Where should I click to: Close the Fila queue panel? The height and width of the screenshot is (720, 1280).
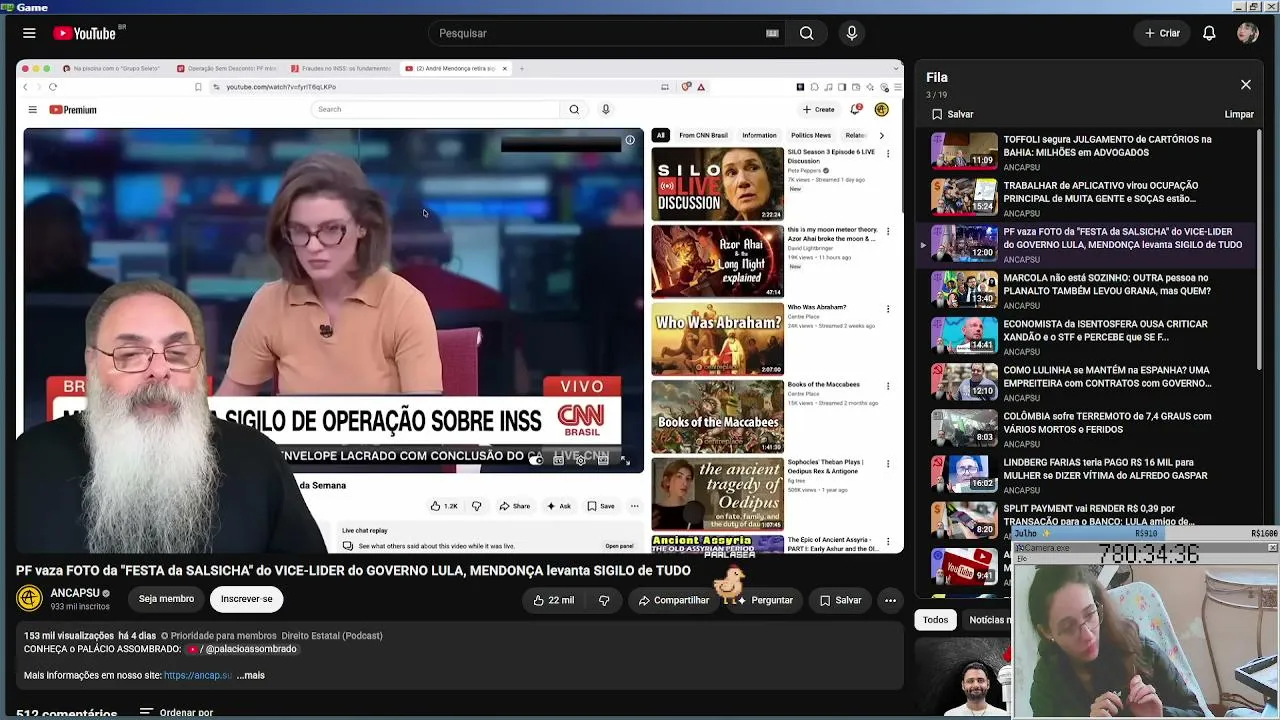click(x=1245, y=85)
